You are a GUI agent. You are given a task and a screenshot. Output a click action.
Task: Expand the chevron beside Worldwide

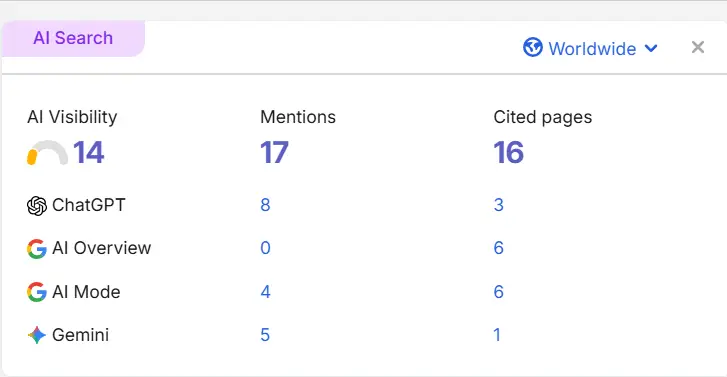coord(651,48)
